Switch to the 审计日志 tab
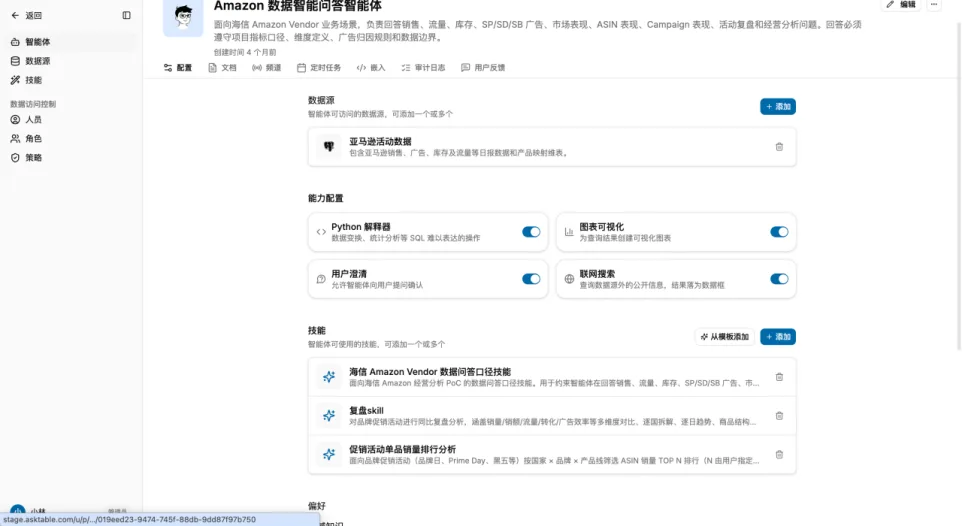962x526 pixels. (x=423, y=68)
